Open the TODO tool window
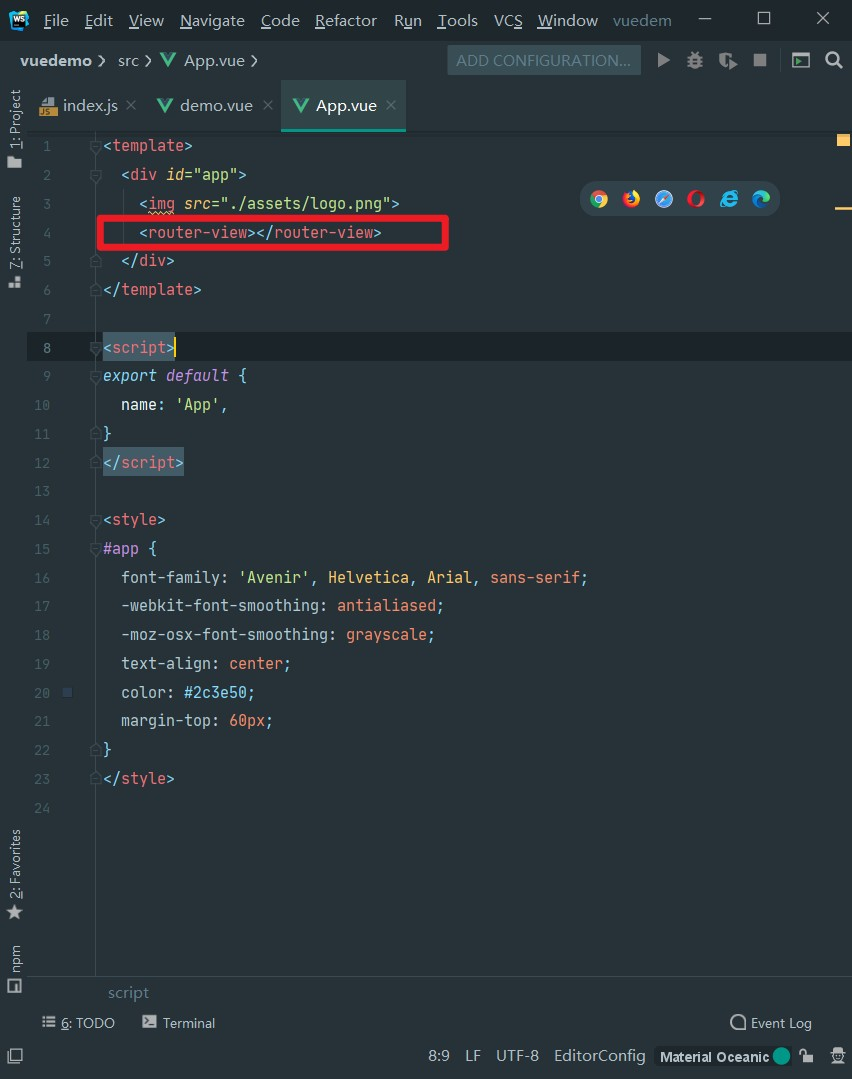 pyautogui.click(x=78, y=1022)
